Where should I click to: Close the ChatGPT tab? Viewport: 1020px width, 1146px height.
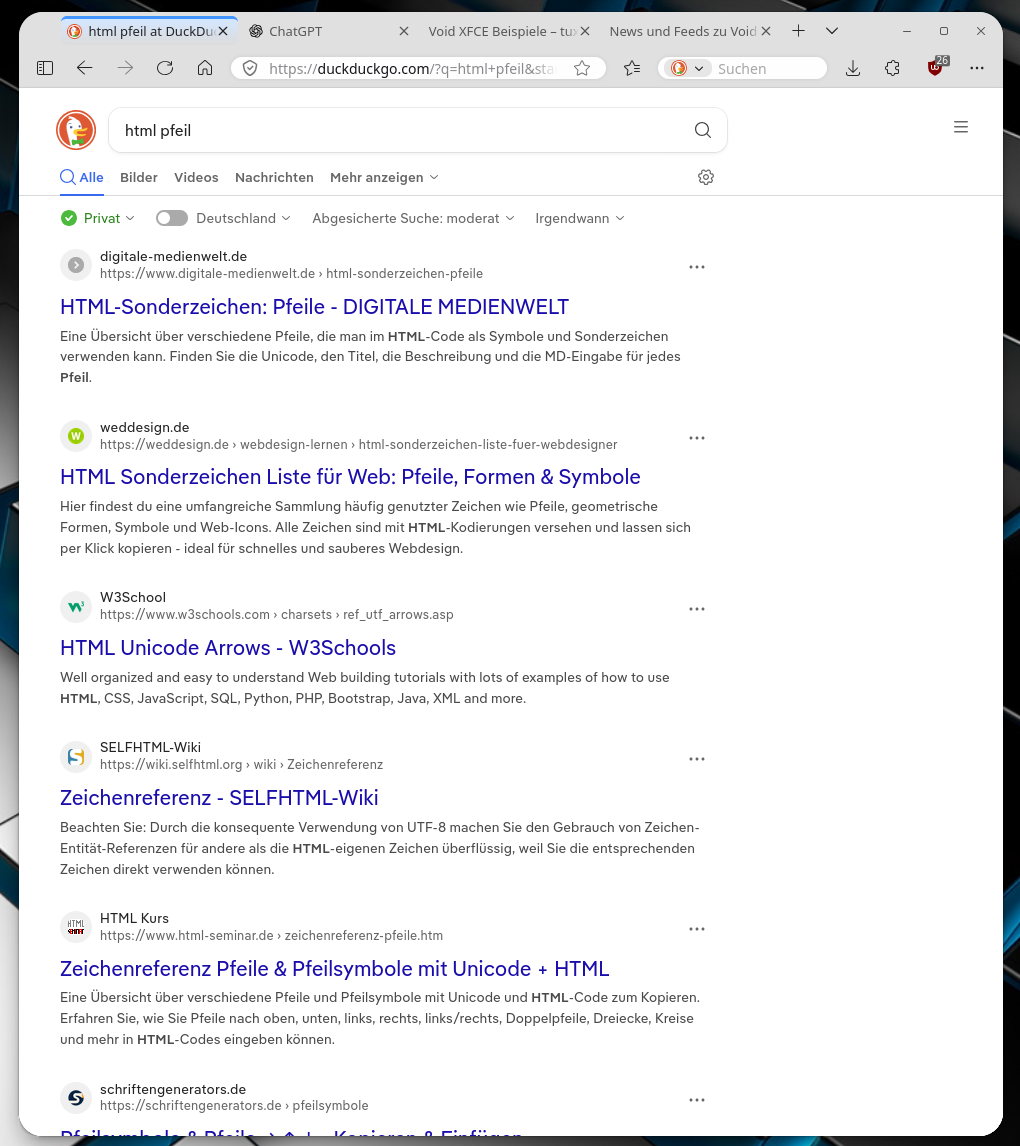click(403, 31)
